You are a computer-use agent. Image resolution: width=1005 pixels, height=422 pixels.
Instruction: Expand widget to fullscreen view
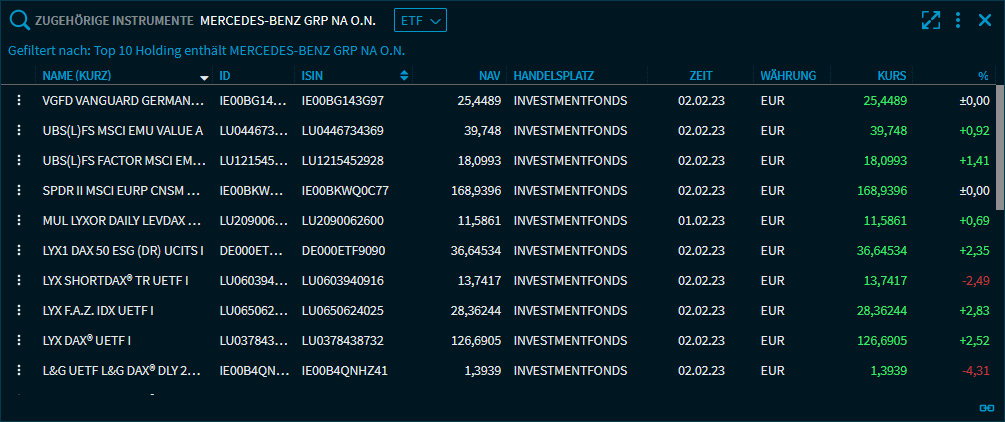click(x=930, y=20)
